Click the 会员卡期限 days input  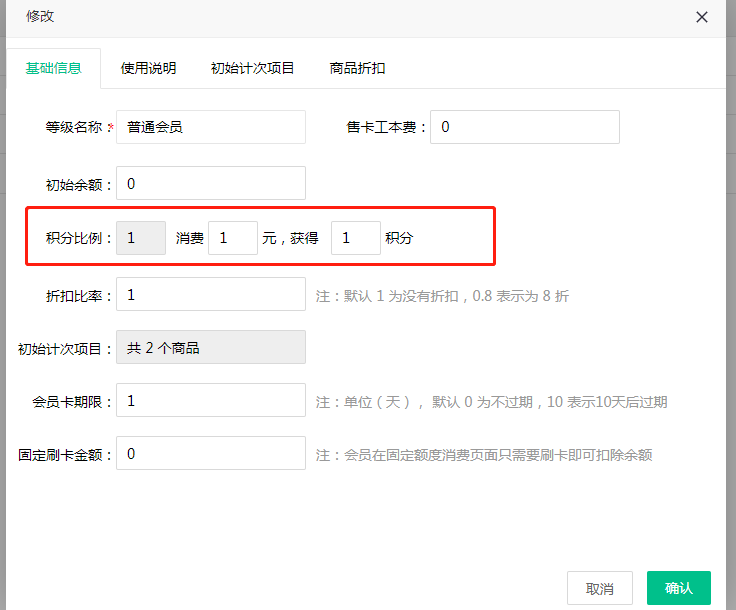click(x=210, y=401)
